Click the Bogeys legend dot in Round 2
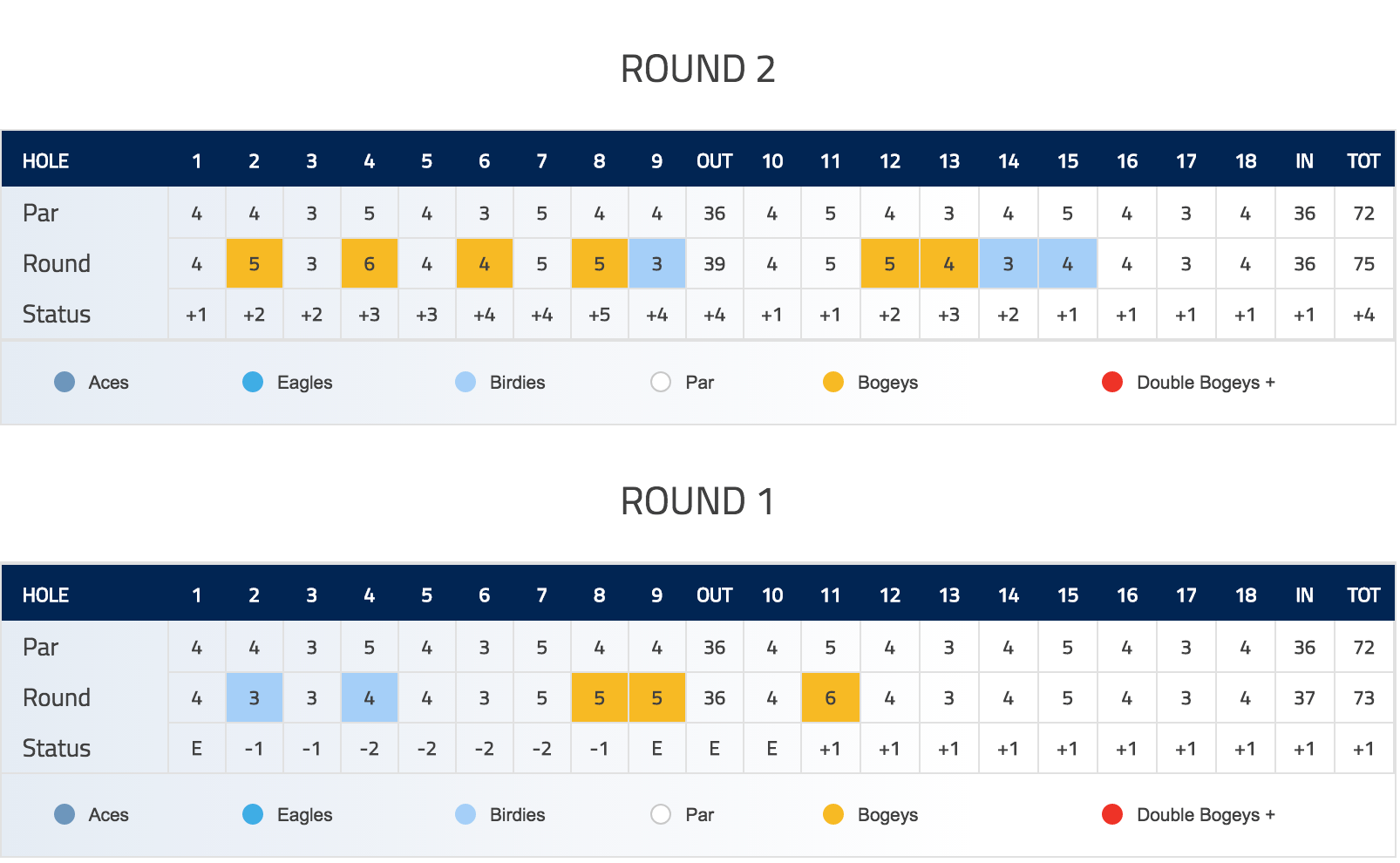The height and width of the screenshot is (863, 1400). pyautogui.click(x=833, y=382)
